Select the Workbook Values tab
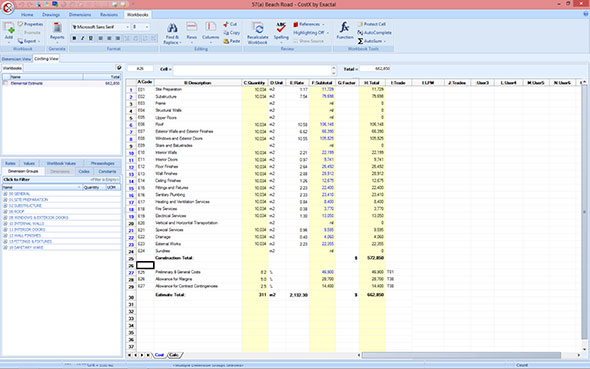The height and width of the screenshot is (369, 590). (61, 163)
